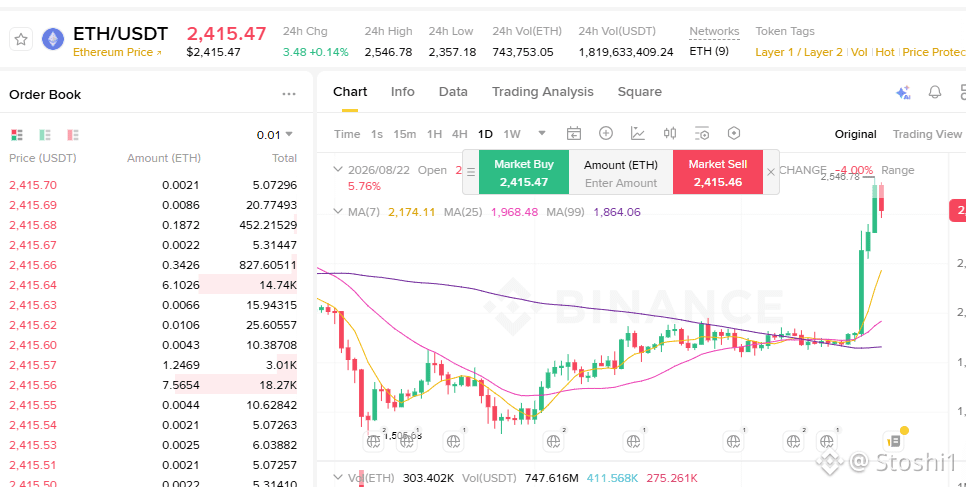
Task: Open the Hot token tag
Action: (885, 52)
